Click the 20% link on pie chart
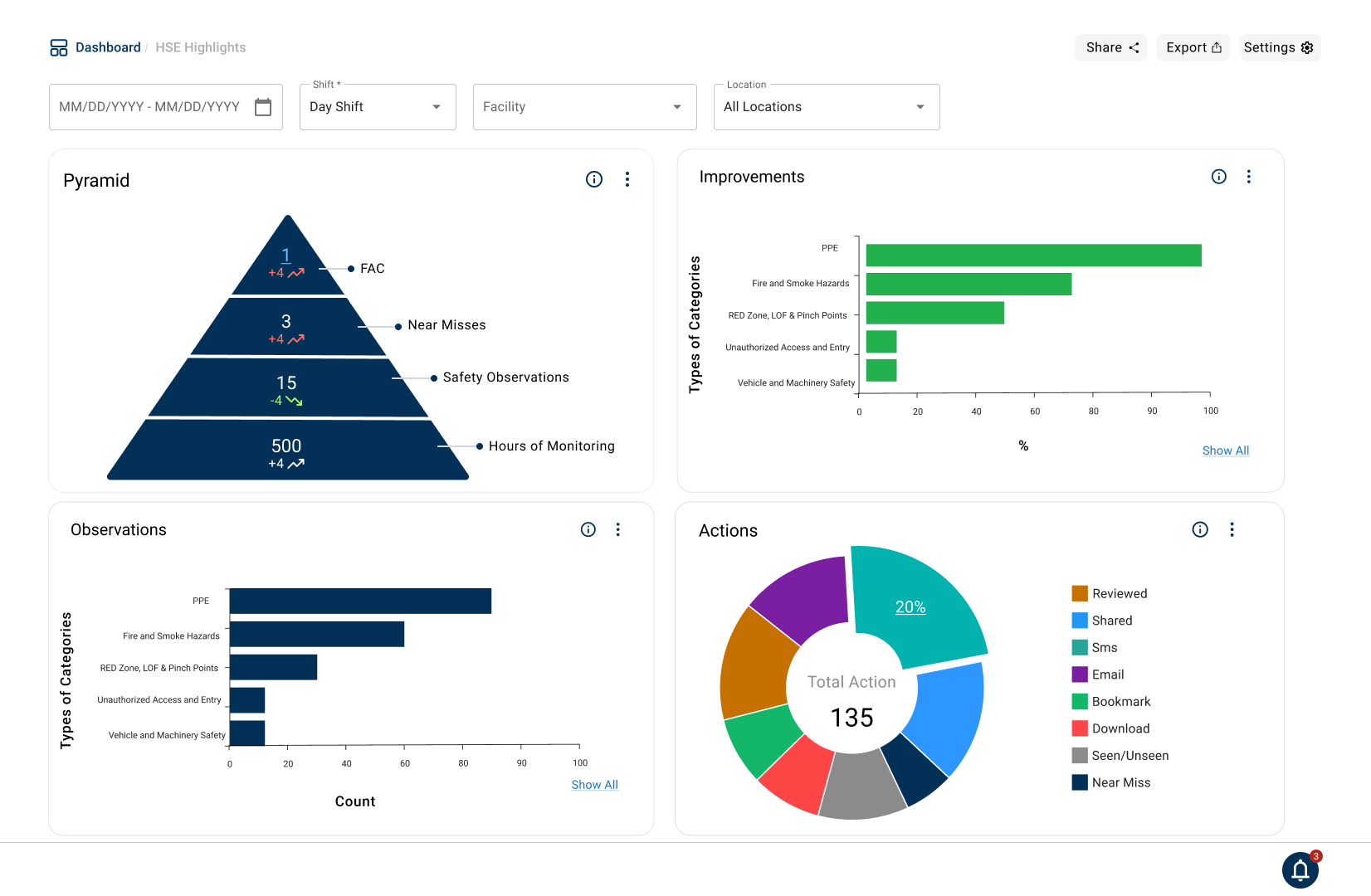 click(x=910, y=607)
